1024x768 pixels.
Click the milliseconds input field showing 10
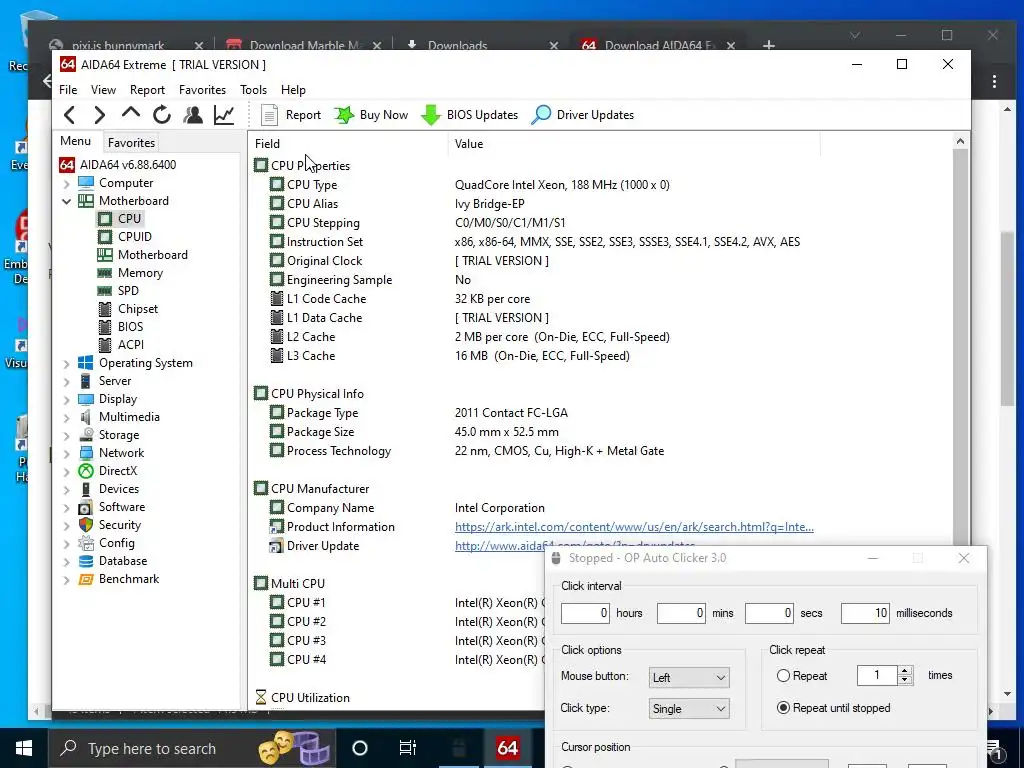pyautogui.click(x=865, y=613)
